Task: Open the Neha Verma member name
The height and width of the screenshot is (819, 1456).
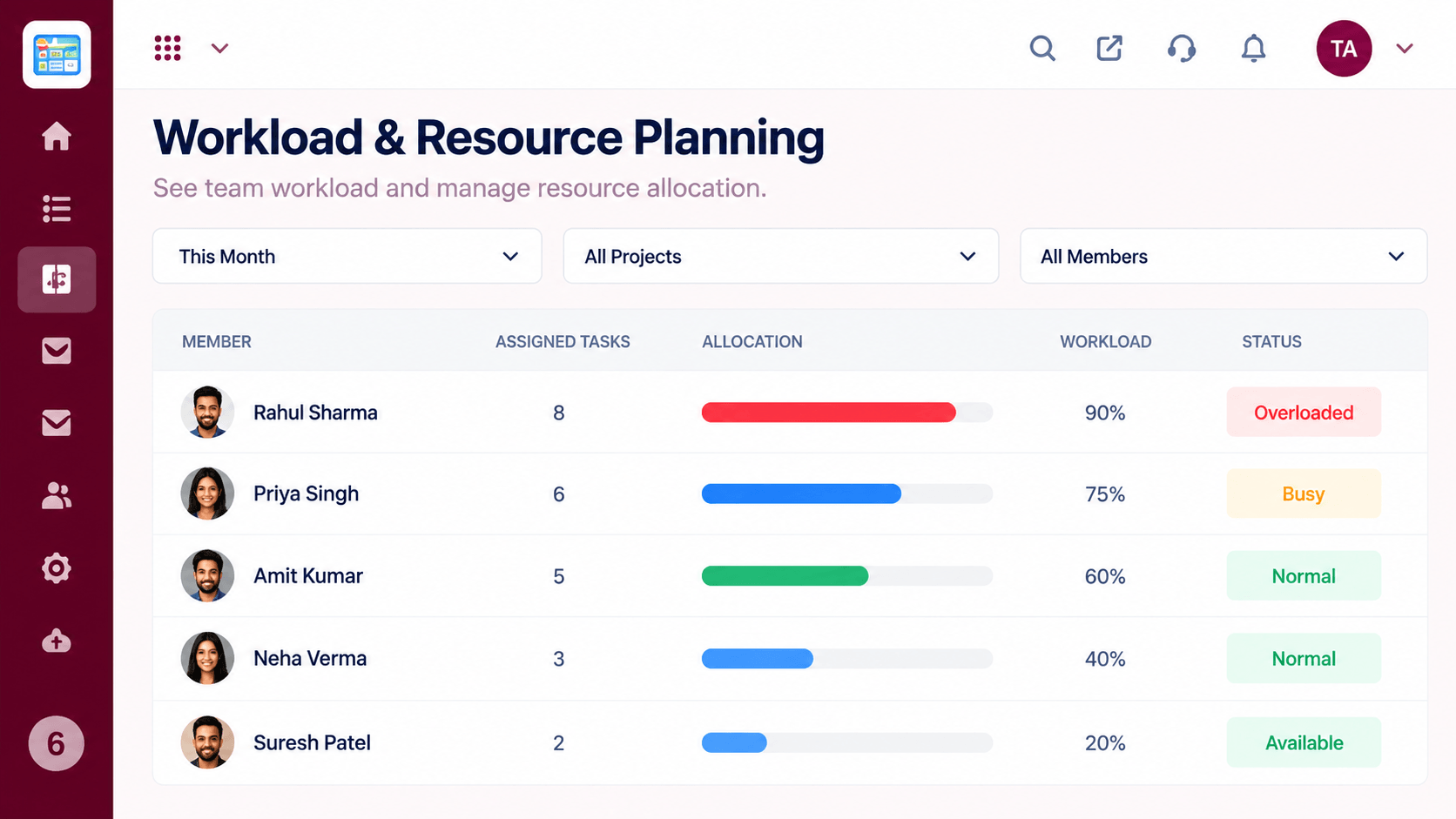Action: 309,659
